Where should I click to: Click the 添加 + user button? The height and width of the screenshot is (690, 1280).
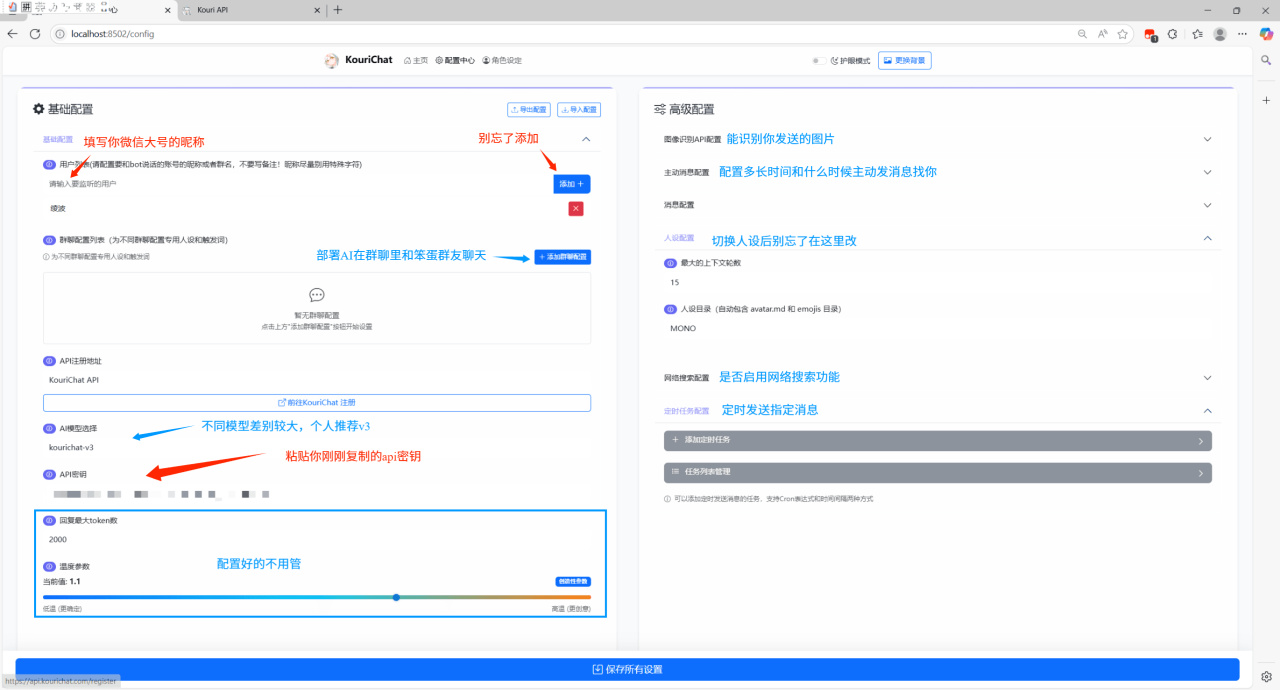pyautogui.click(x=572, y=184)
